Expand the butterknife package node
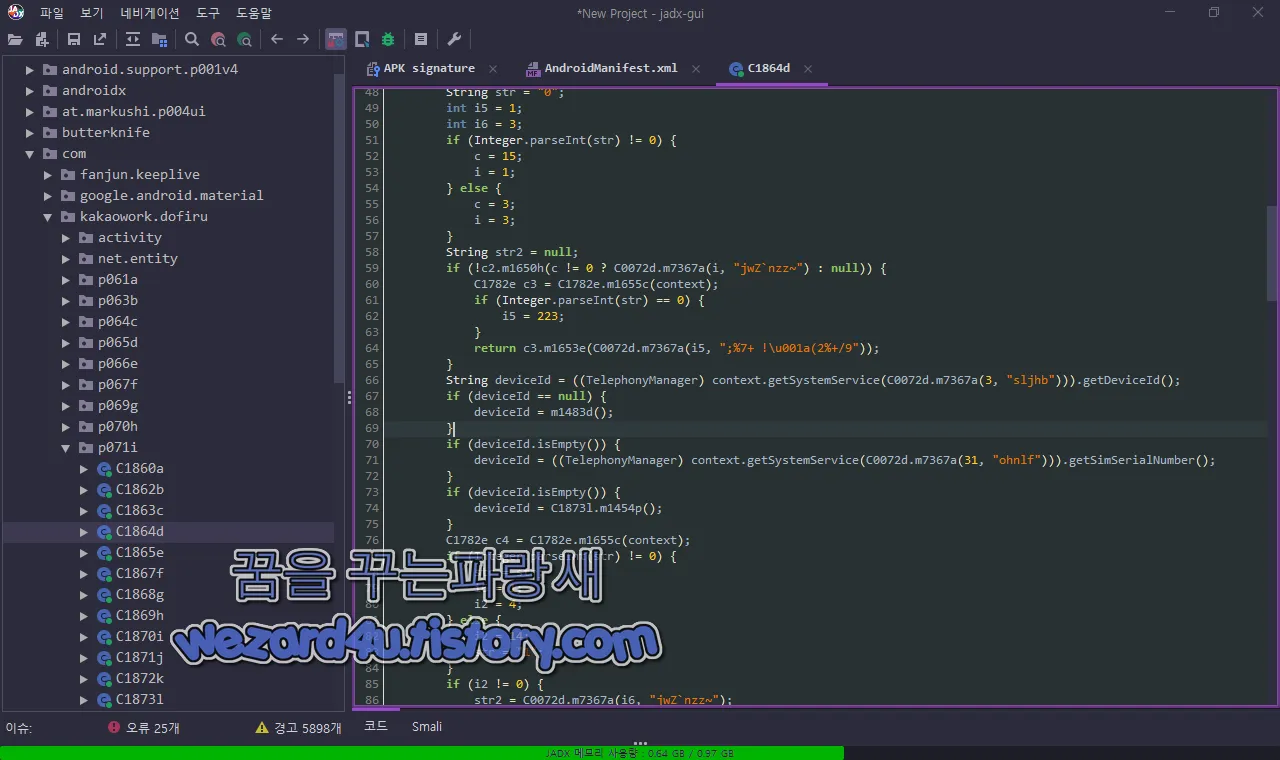The width and height of the screenshot is (1280, 760). click(x=30, y=132)
